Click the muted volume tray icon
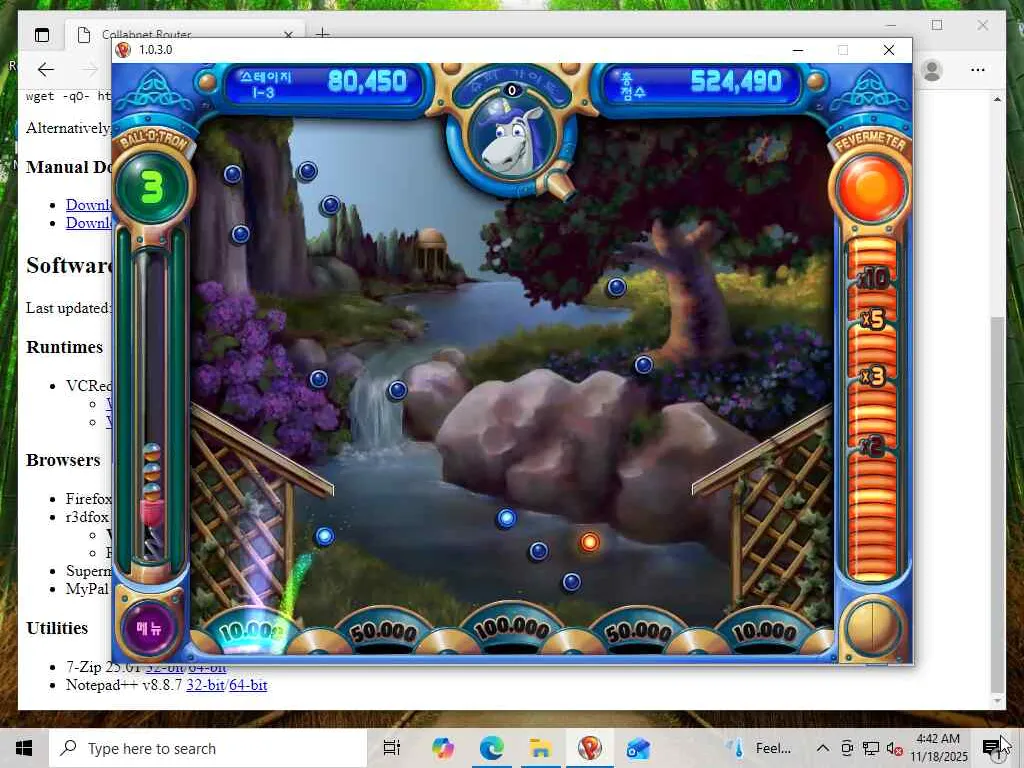The height and width of the screenshot is (768, 1024). pos(894,748)
